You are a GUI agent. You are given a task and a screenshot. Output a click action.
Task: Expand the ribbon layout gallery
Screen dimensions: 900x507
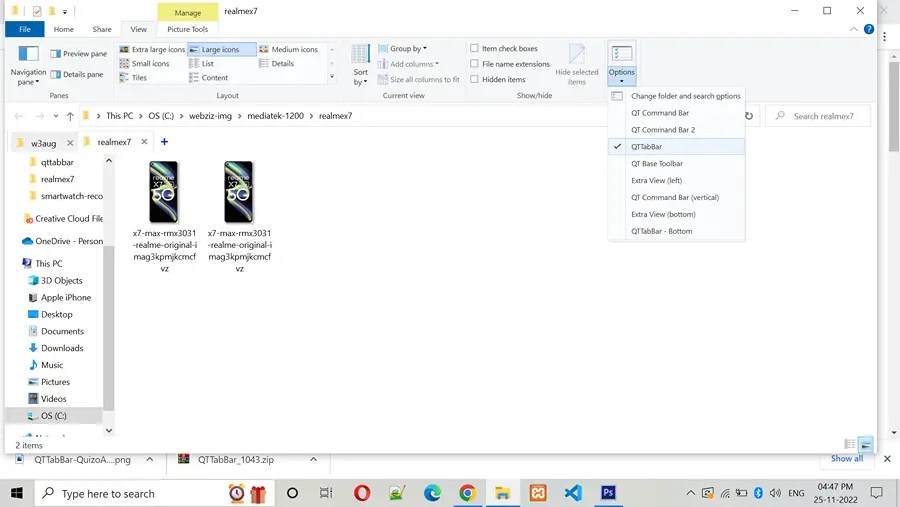click(x=332, y=76)
